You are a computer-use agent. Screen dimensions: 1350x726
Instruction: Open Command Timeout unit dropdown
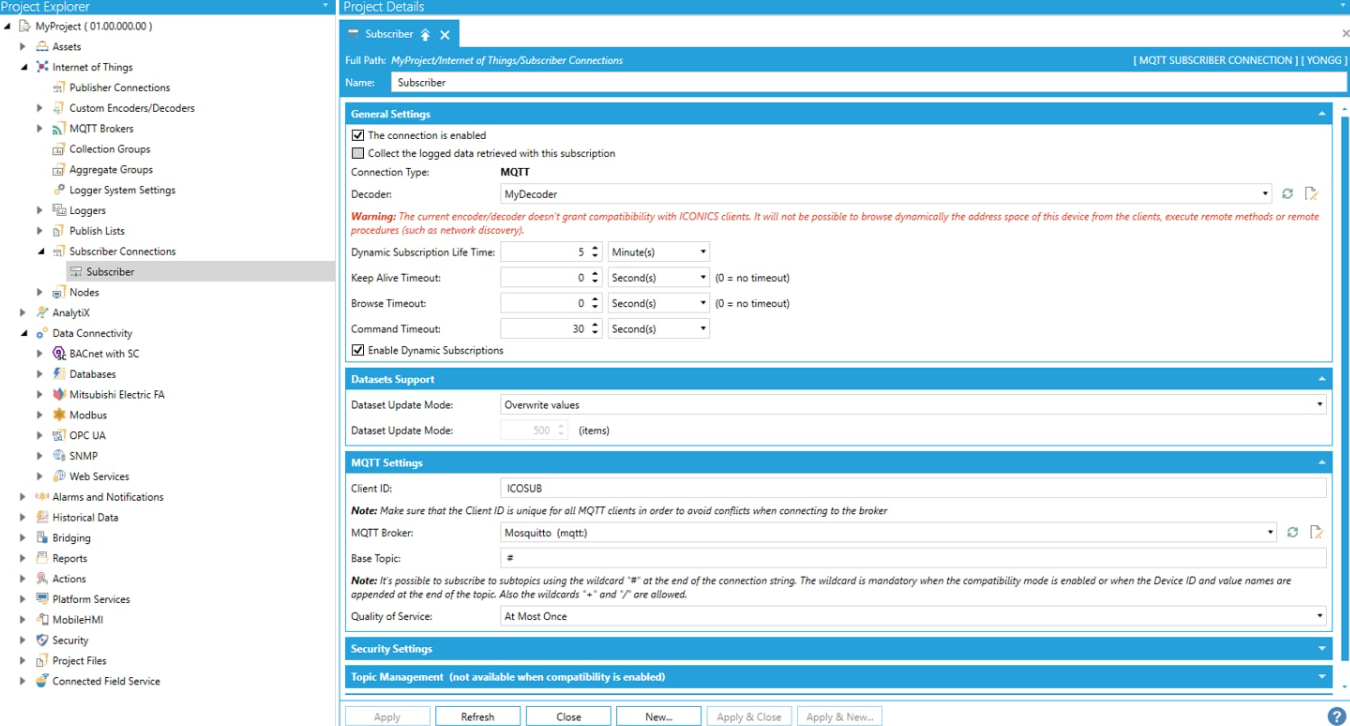(x=703, y=329)
